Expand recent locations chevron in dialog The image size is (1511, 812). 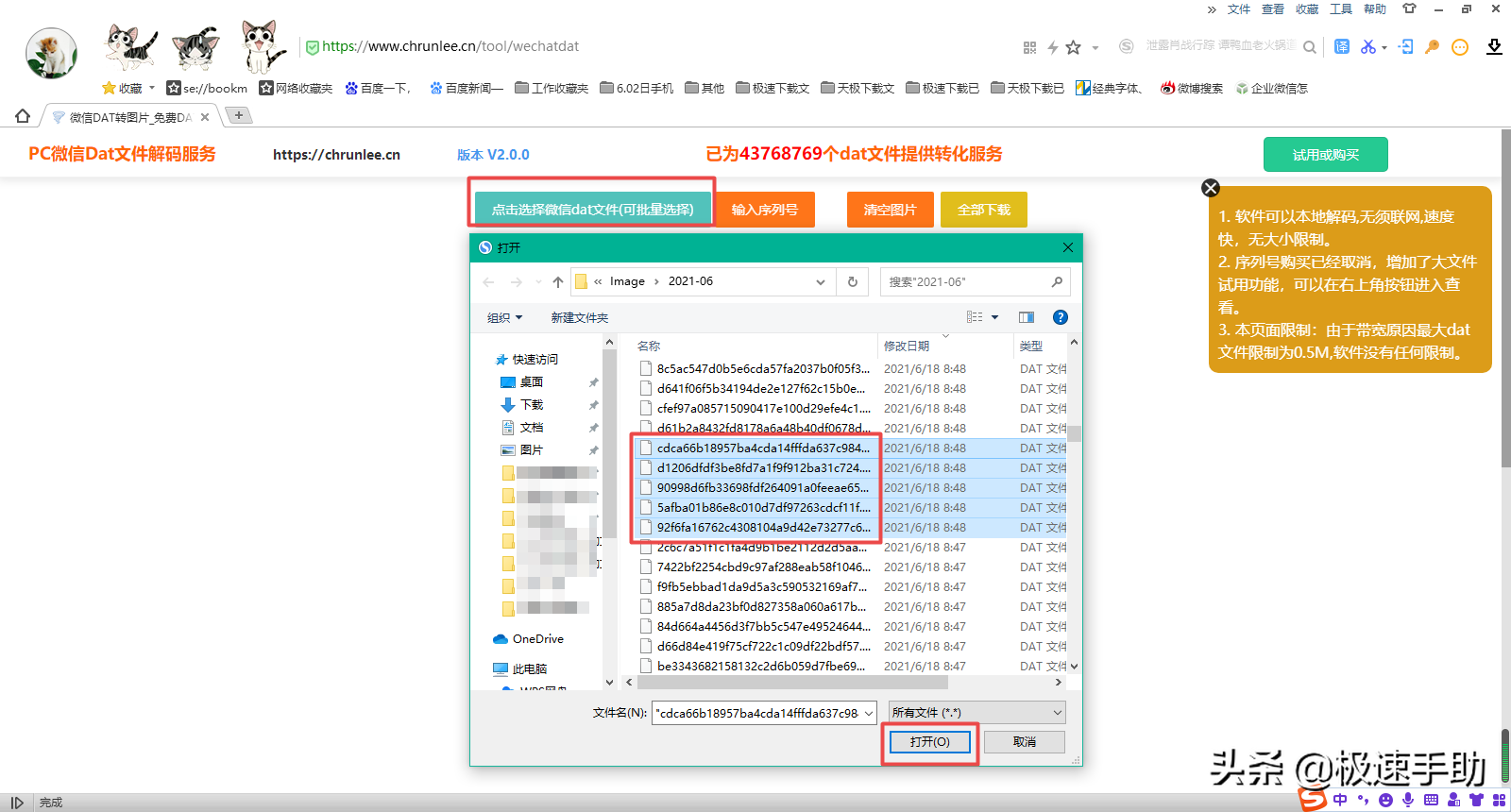point(538,281)
